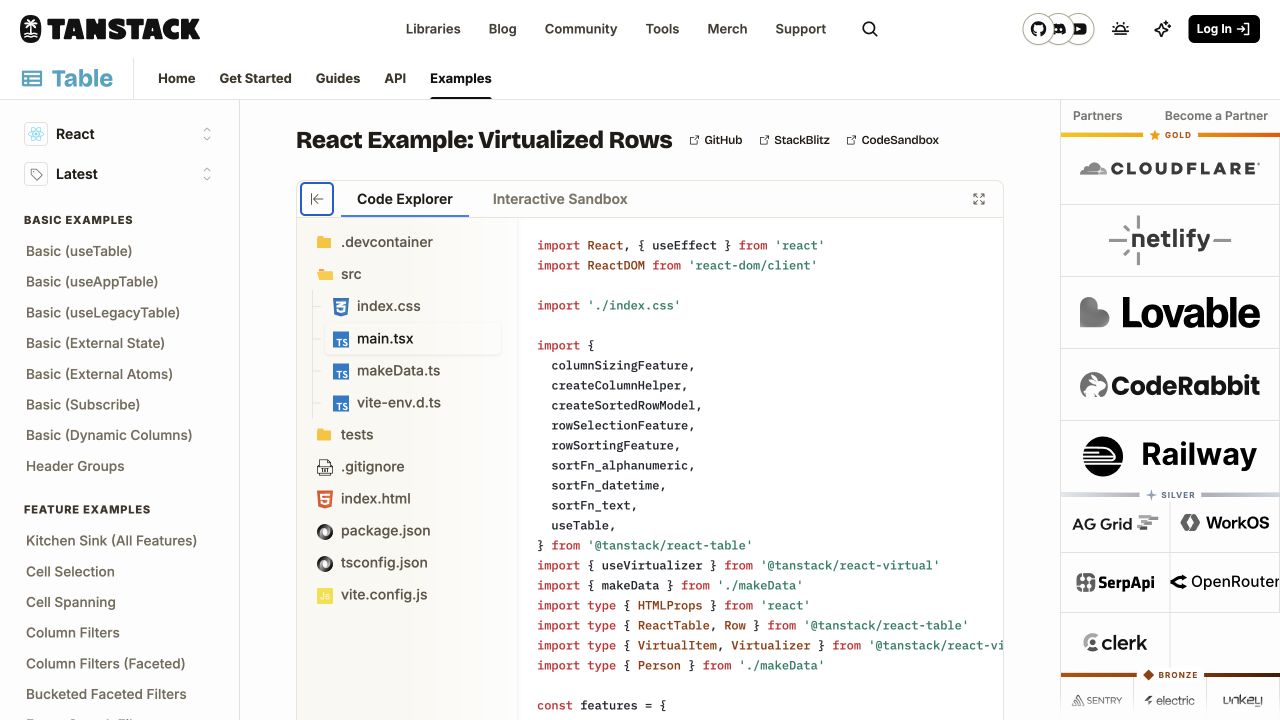
Task: Open the Blog menu item
Action: click(x=503, y=29)
